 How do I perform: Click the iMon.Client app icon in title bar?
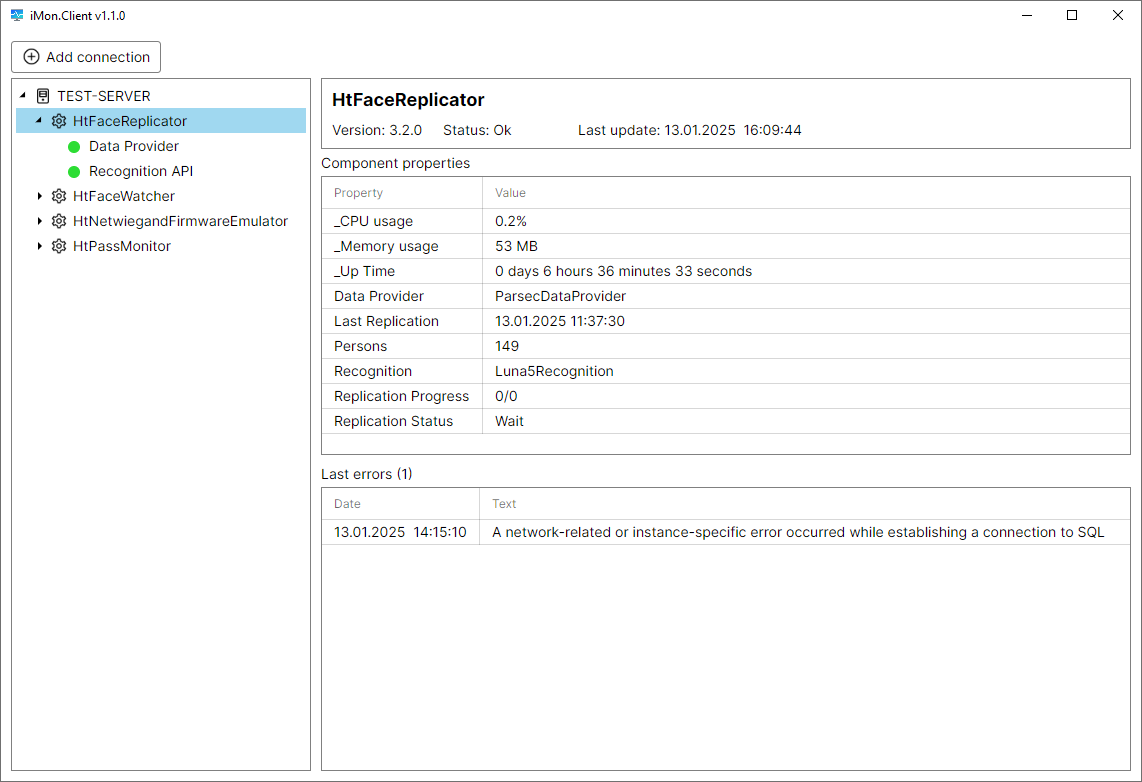click(17, 16)
